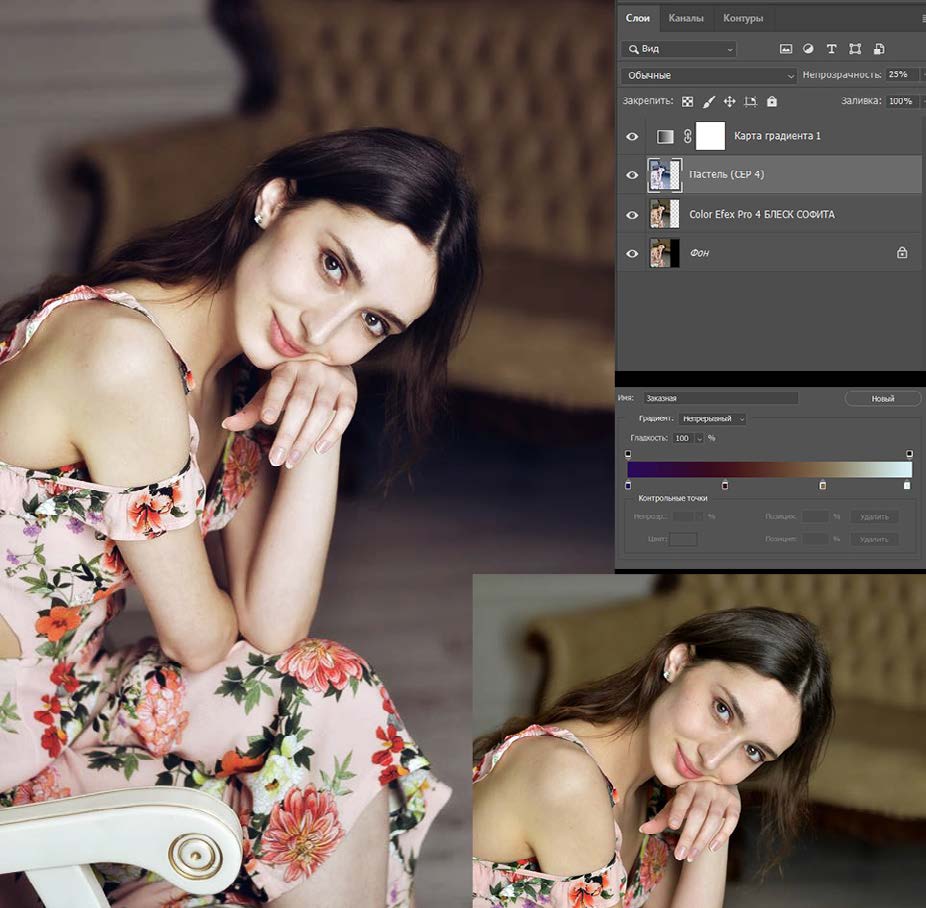Filter layers by smart object icon
Viewport: 926px width, 908px height.
(879, 49)
